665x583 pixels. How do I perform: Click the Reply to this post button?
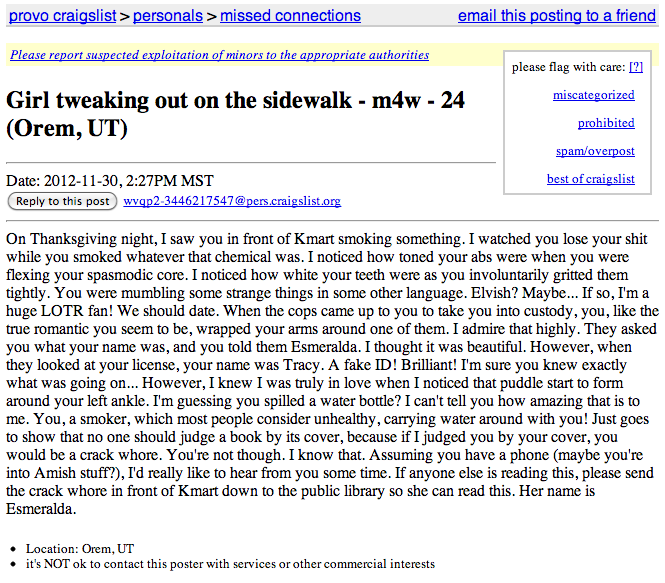[62, 201]
